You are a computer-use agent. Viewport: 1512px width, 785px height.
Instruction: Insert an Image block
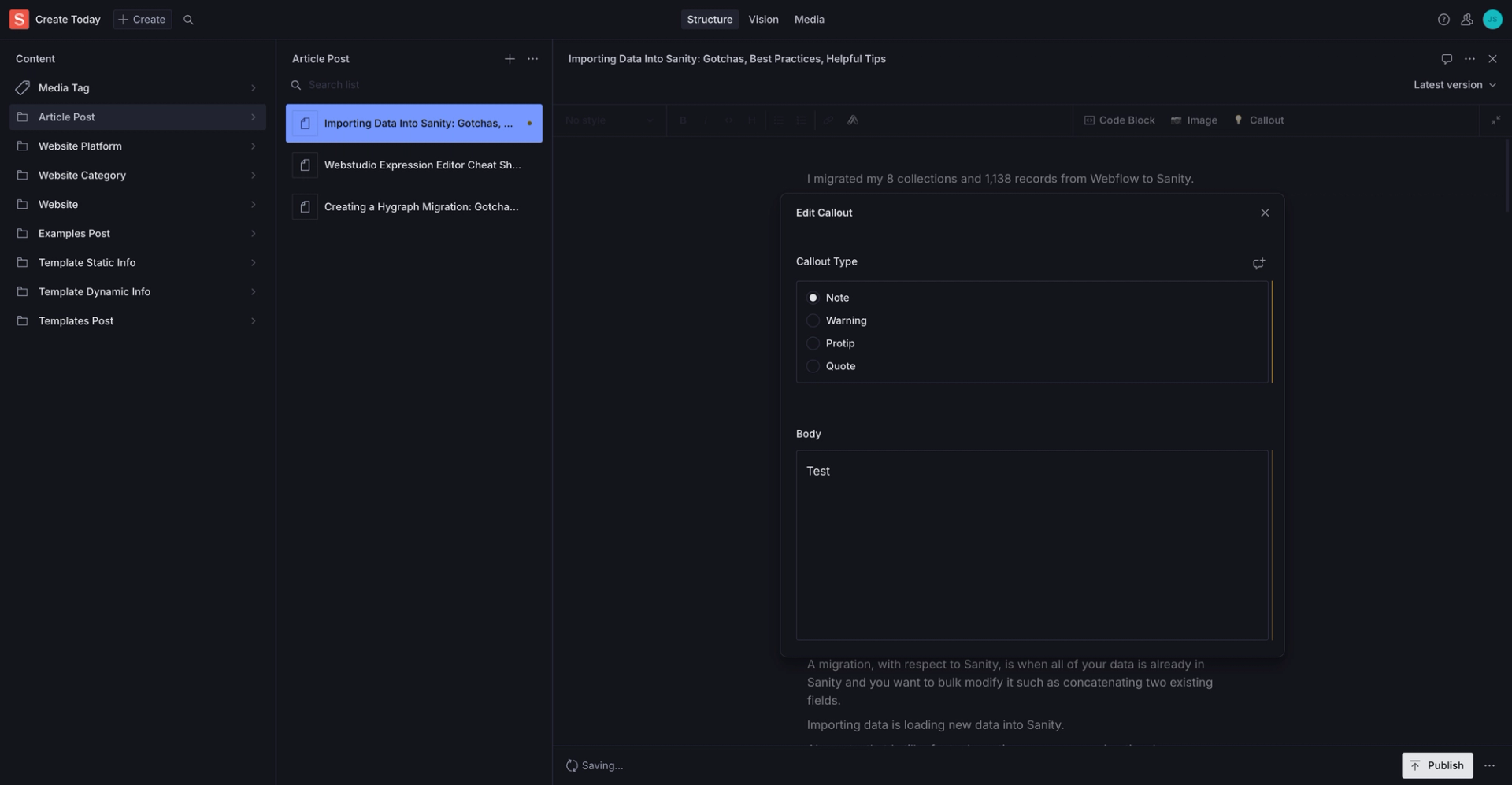pos(1194,120)
